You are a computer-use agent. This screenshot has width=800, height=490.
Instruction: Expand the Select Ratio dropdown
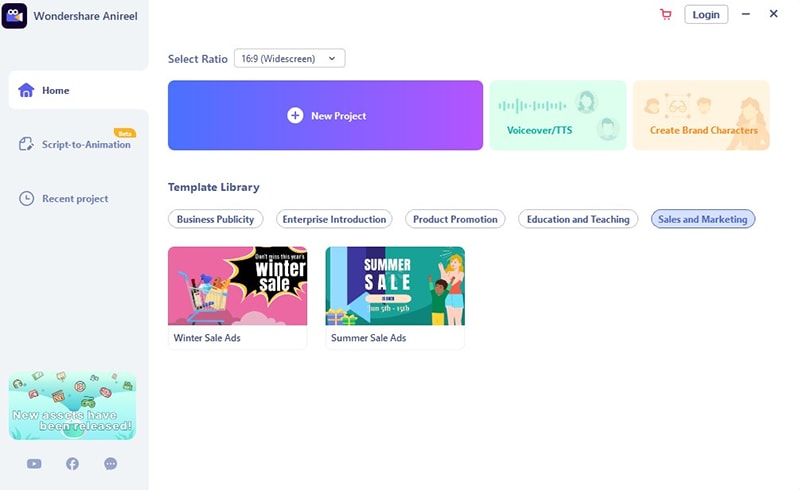click(x=289, y=58)
